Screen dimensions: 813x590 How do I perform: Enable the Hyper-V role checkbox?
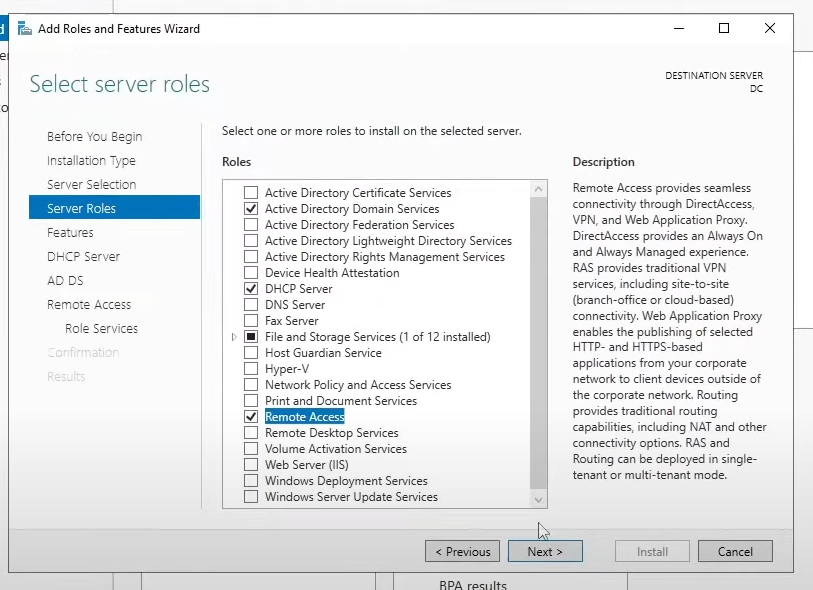251,369
